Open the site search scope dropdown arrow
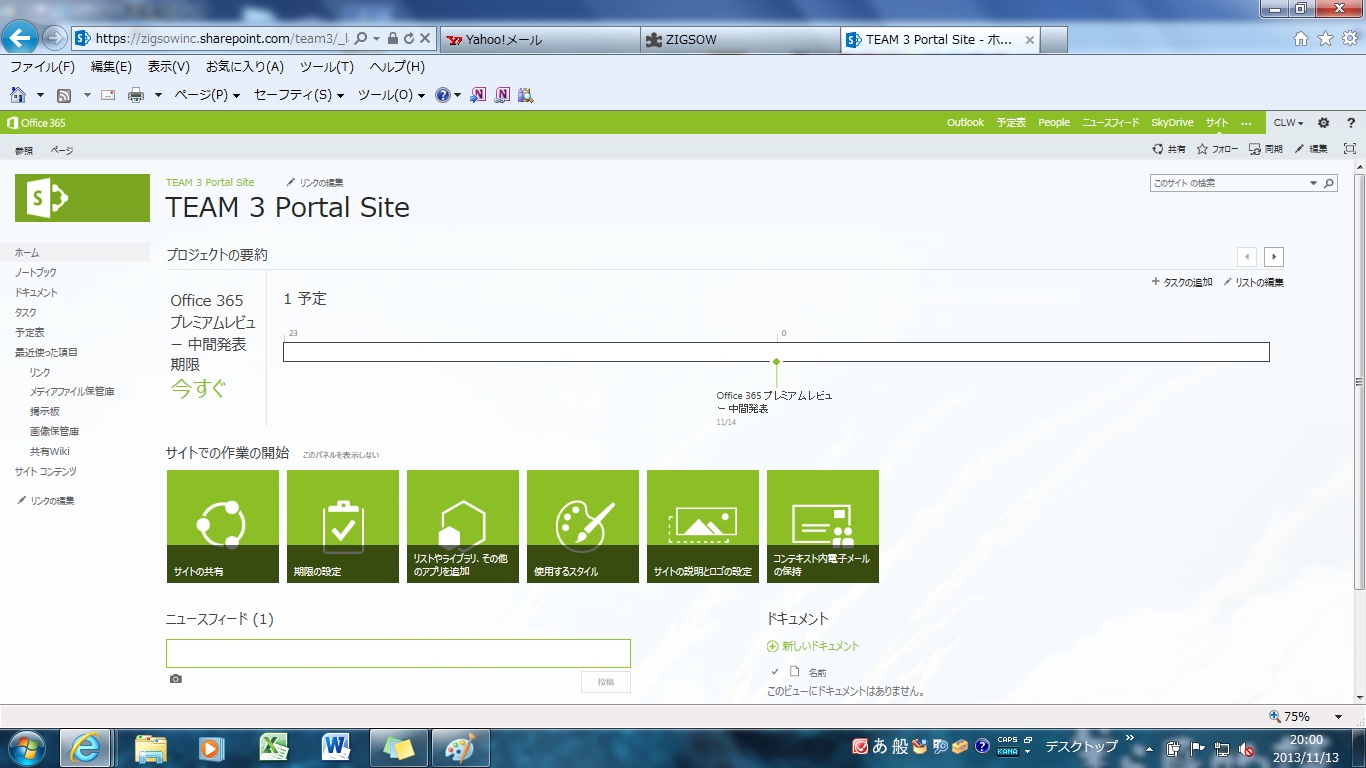Image resolution: width=1366 pixels, height=768 pixels. [x=1314, y=184]
